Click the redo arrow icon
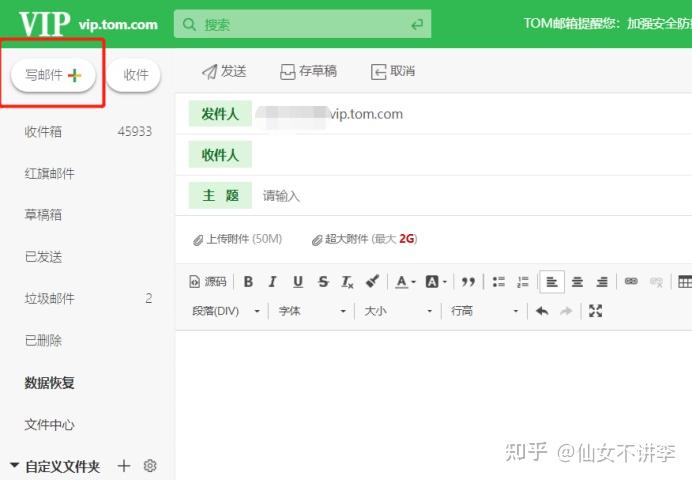Screen dimensions: 692x480 point(566,311)
